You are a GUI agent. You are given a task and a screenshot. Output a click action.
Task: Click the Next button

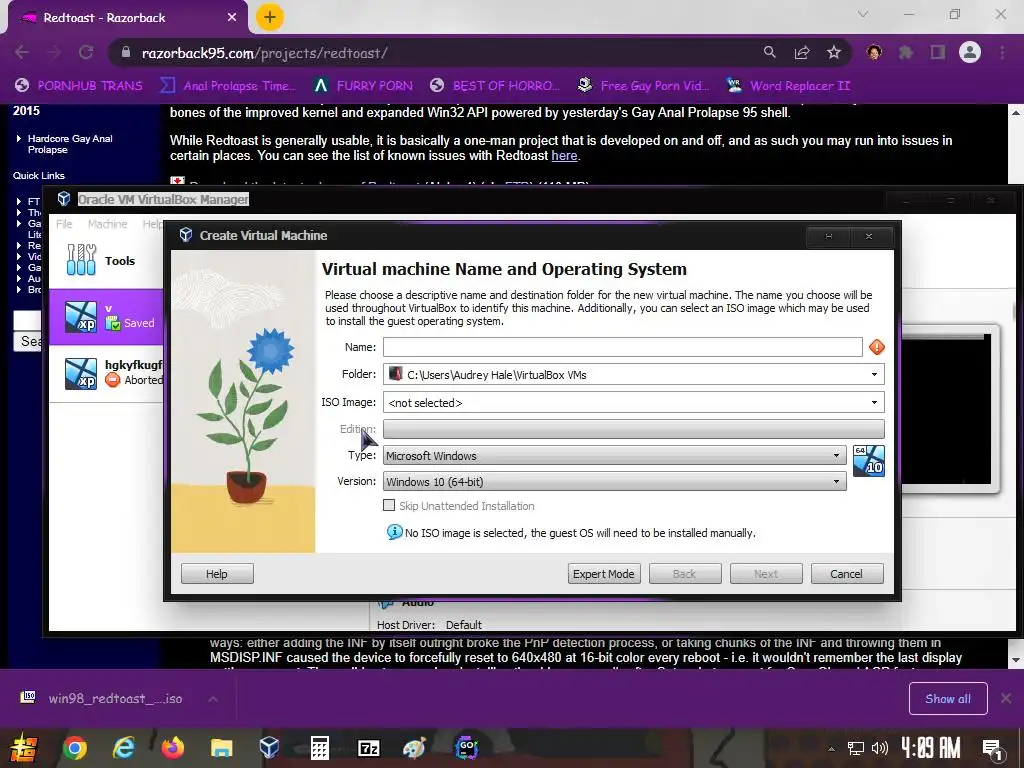(766, 574)
